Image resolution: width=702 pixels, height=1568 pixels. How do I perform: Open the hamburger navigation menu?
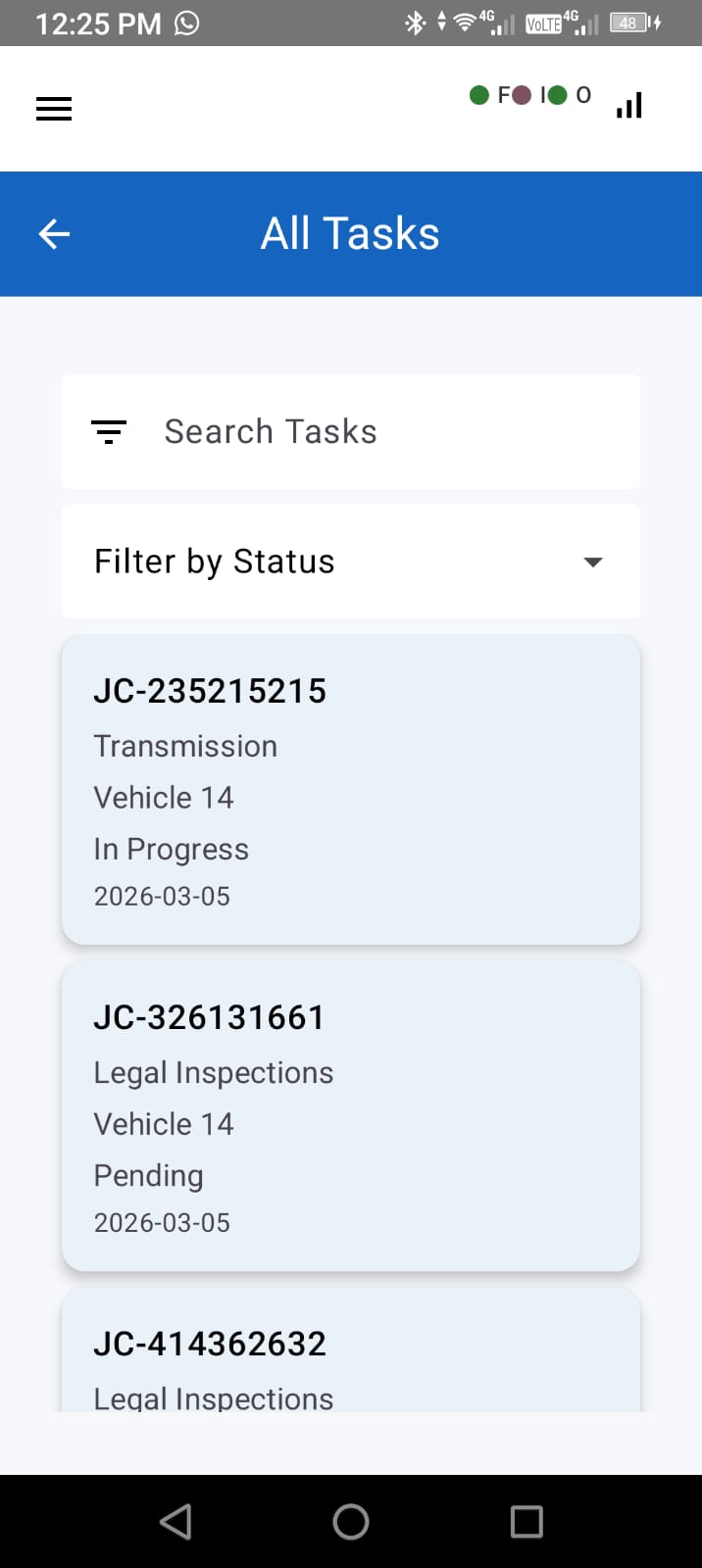[x=54, y=109]
